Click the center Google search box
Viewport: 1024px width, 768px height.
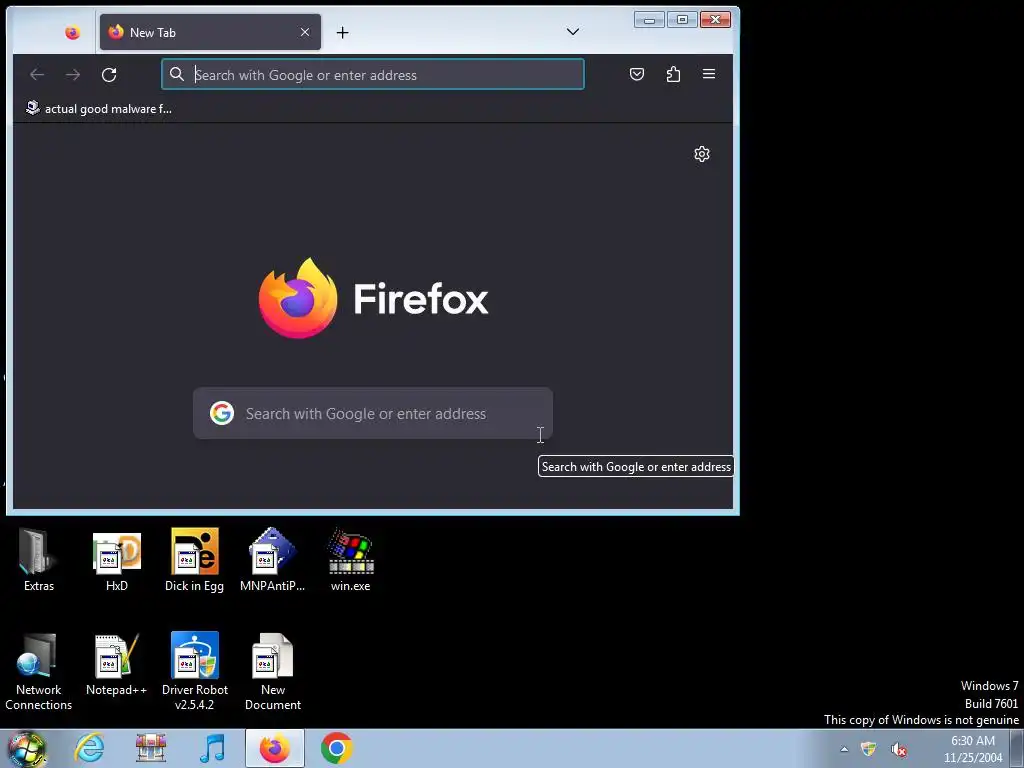click(x=373, y=413)
